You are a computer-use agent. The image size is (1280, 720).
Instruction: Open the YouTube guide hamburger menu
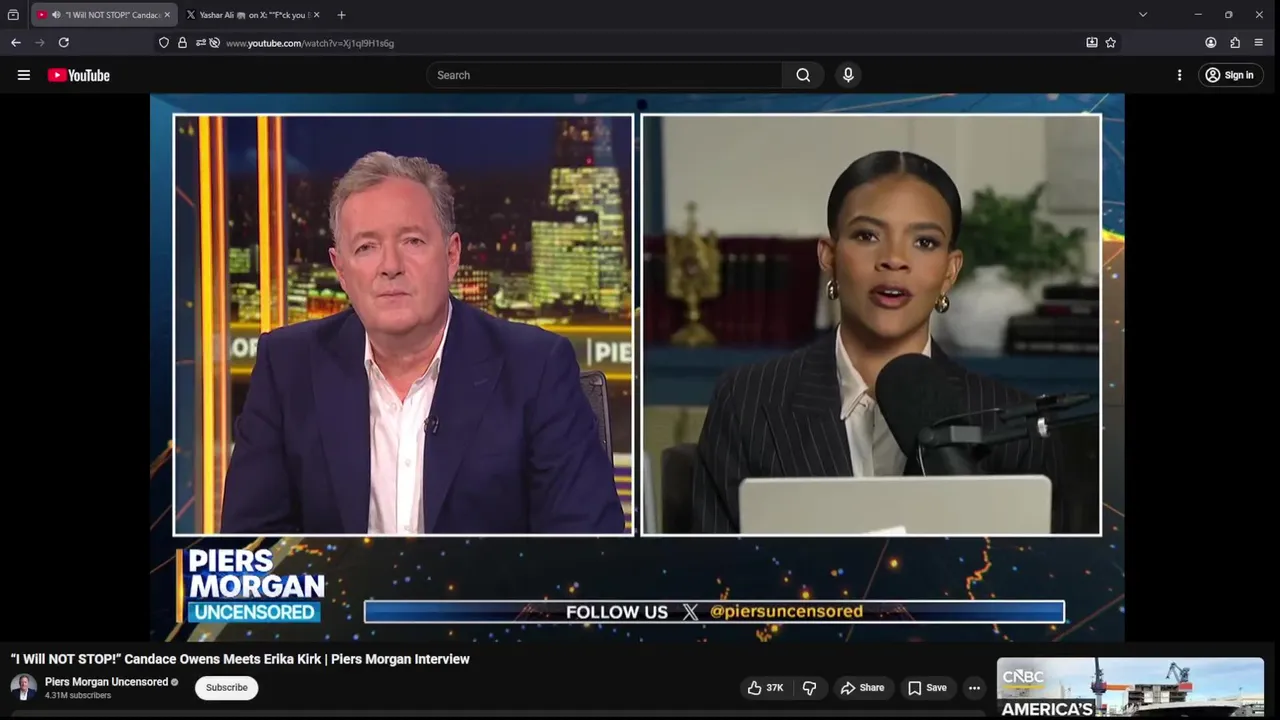pos(24,75)
